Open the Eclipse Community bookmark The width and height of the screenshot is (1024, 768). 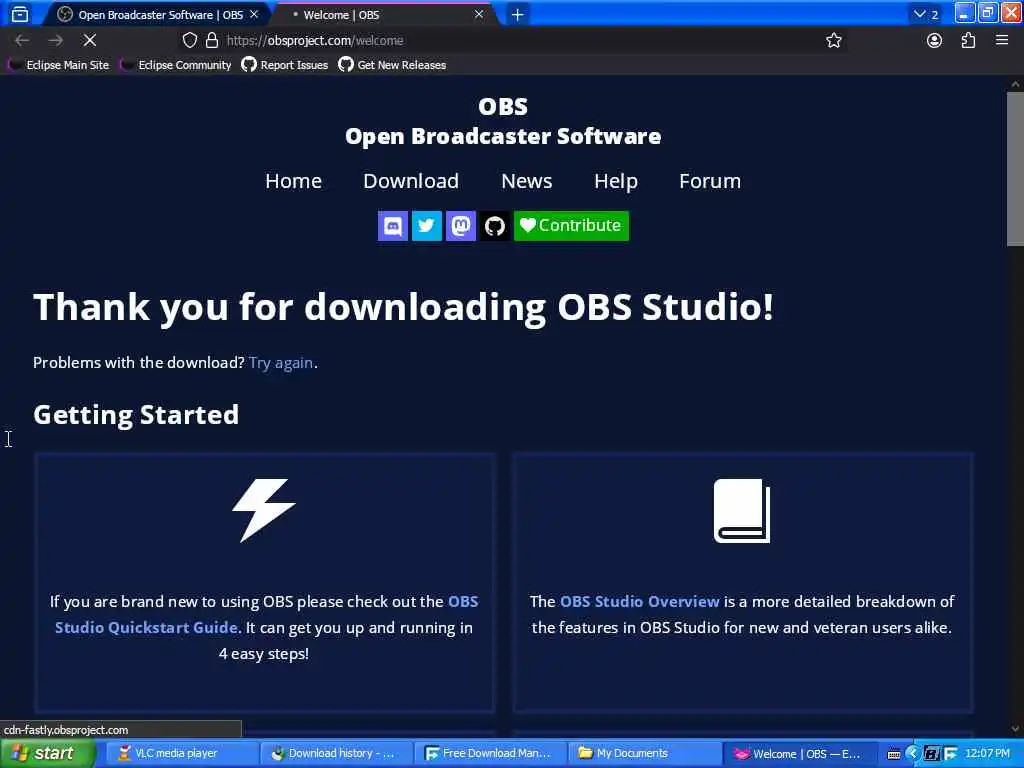coord(176,65)
